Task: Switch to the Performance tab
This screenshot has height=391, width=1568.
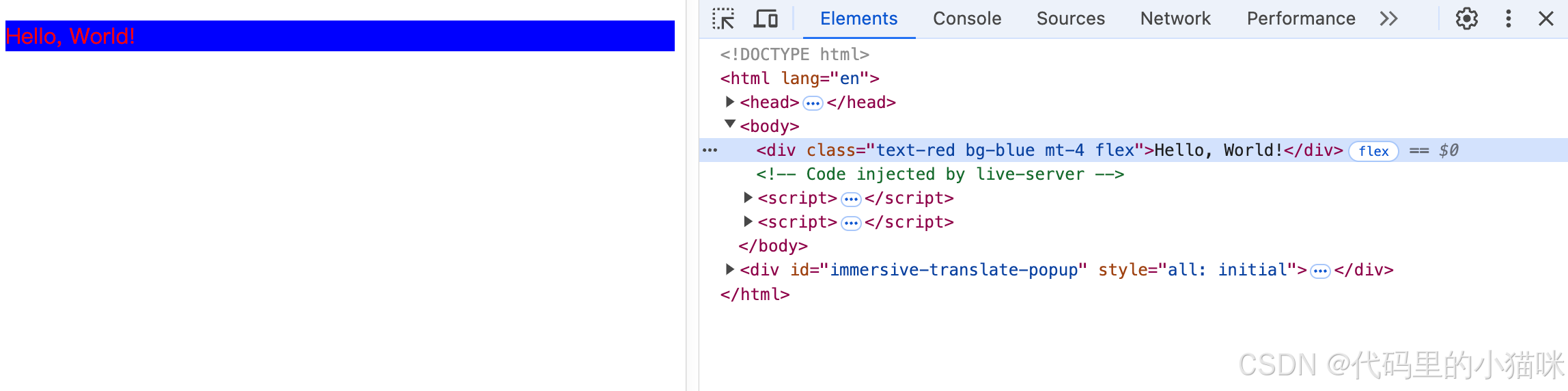Action: 1301,18
